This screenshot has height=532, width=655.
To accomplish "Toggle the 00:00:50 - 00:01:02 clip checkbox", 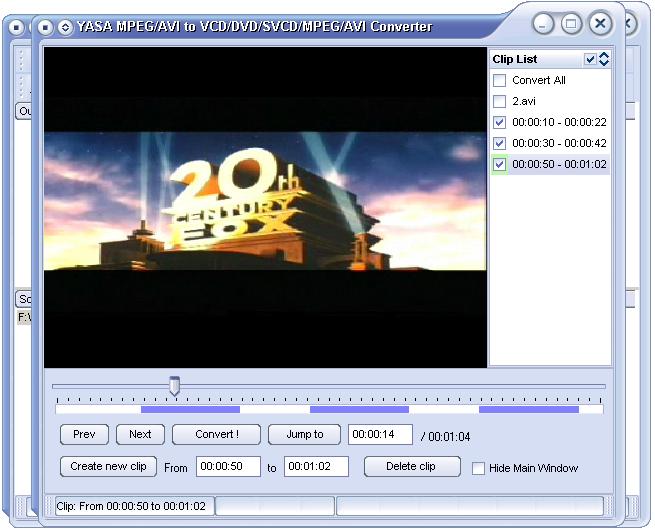I will 500,164.
